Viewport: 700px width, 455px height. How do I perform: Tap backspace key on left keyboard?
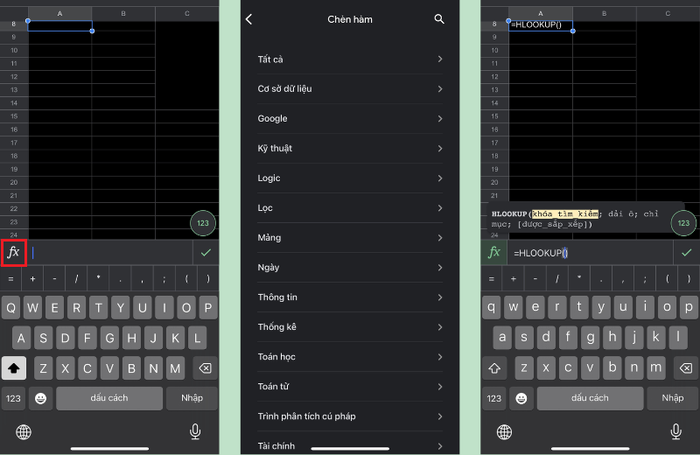coord(205,368)
